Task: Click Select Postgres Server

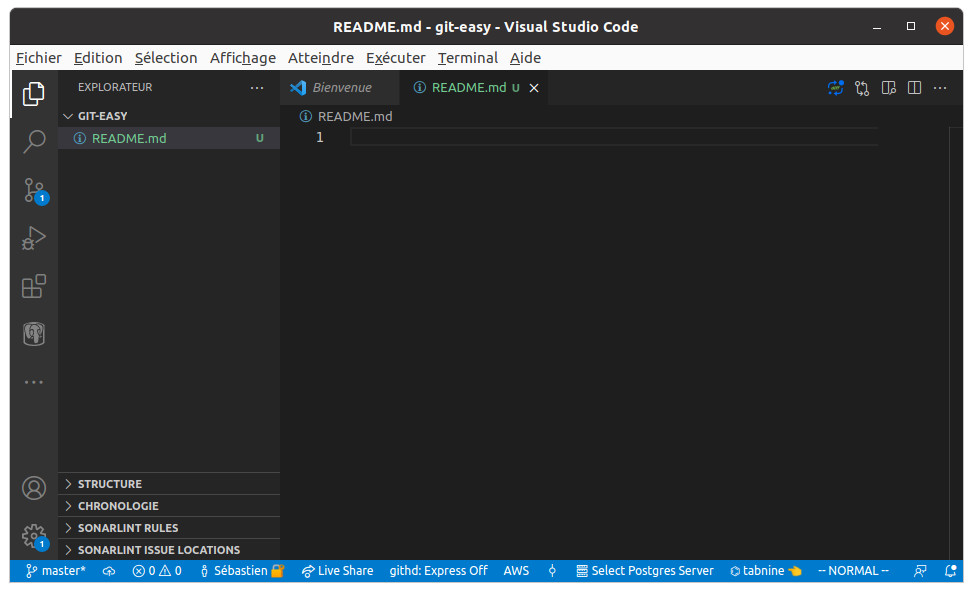Action: click(x=645, y=571)
